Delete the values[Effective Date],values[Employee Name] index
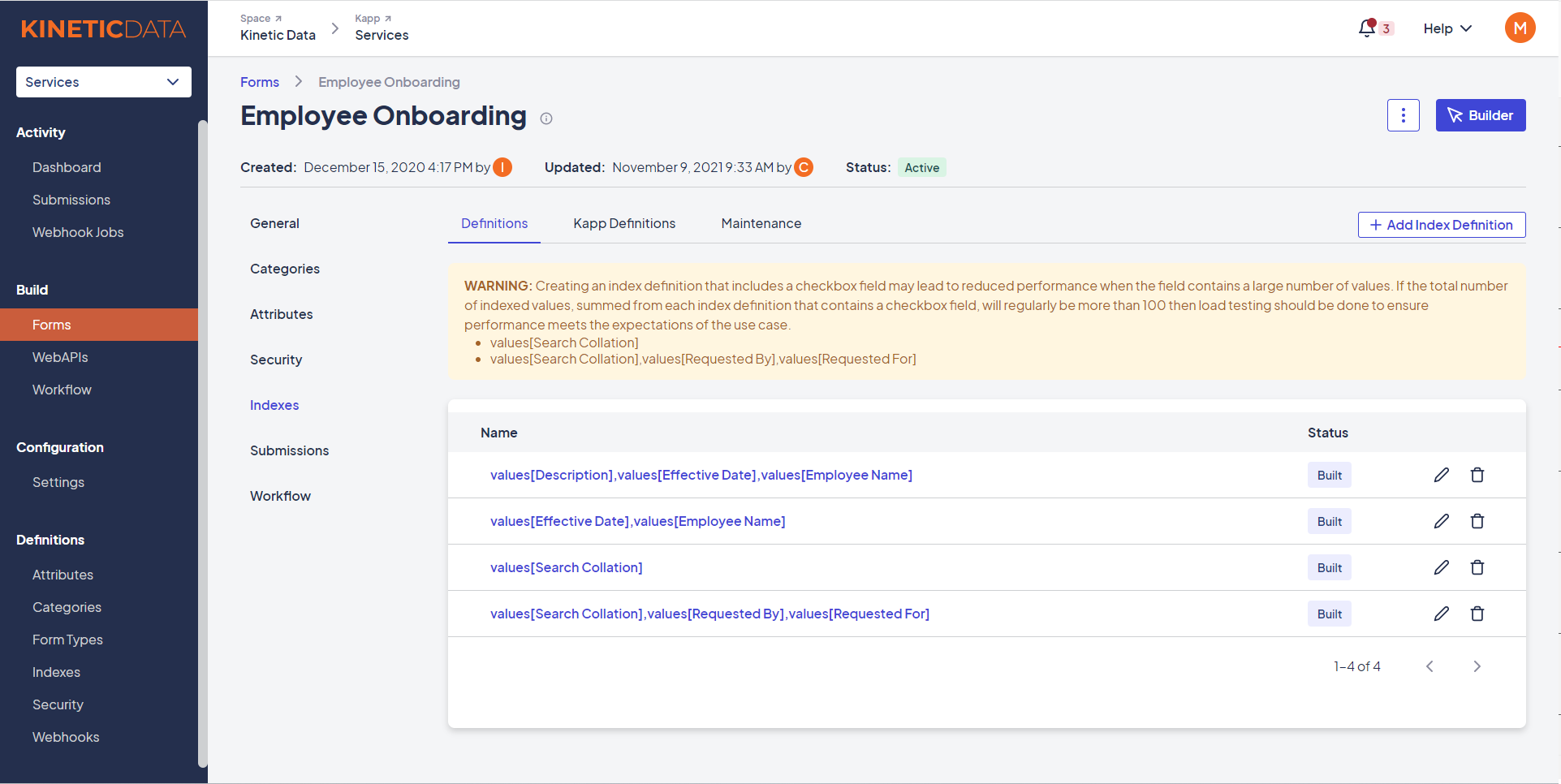 pyautogui.click(x=1477, y=521)
